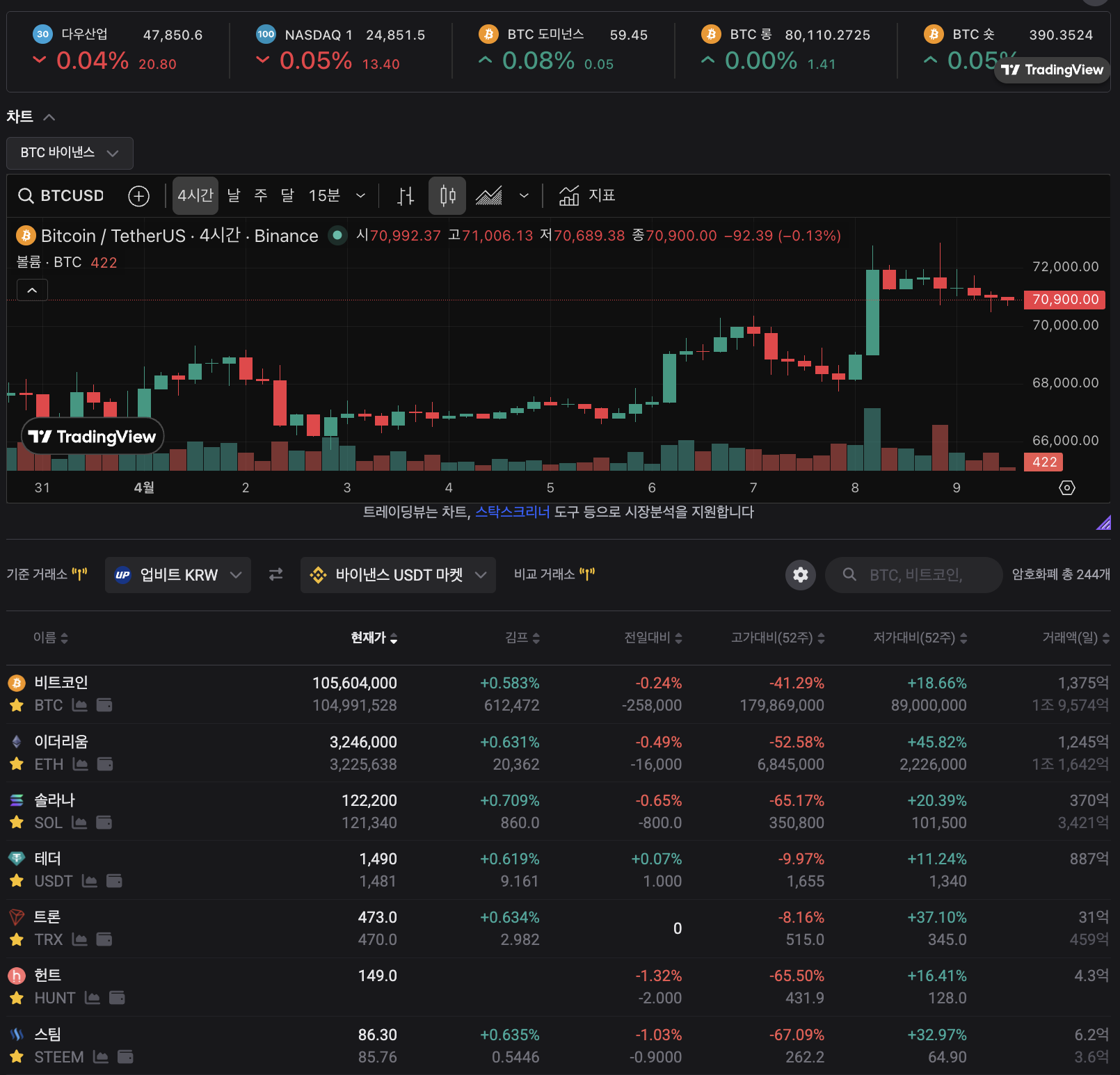This screenshot has width=1120, height=1075.
Task: Open chart settings hexagon icon on the time axis
Action: (x=1067, y=487)
